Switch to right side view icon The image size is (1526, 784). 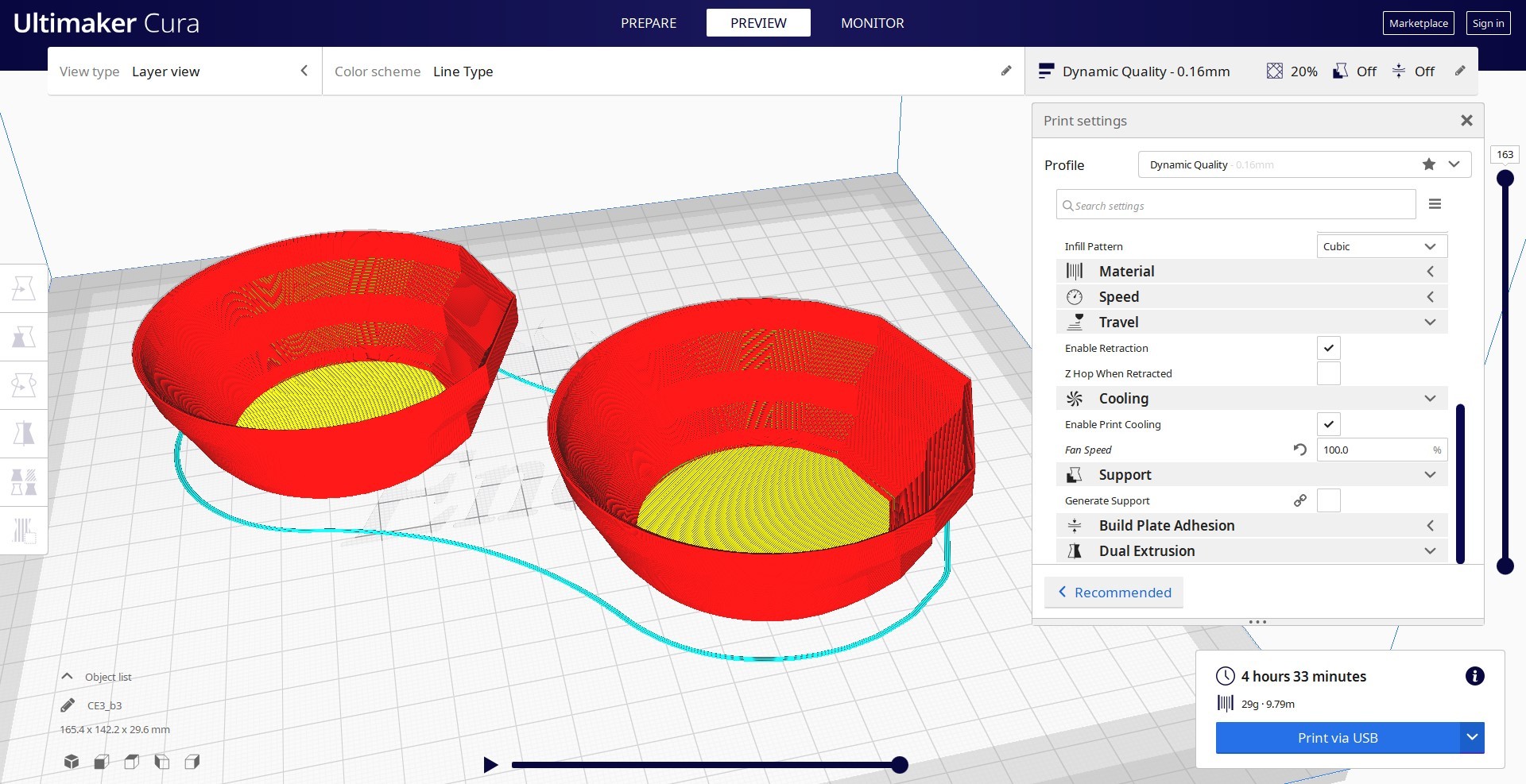pos(192,762)
